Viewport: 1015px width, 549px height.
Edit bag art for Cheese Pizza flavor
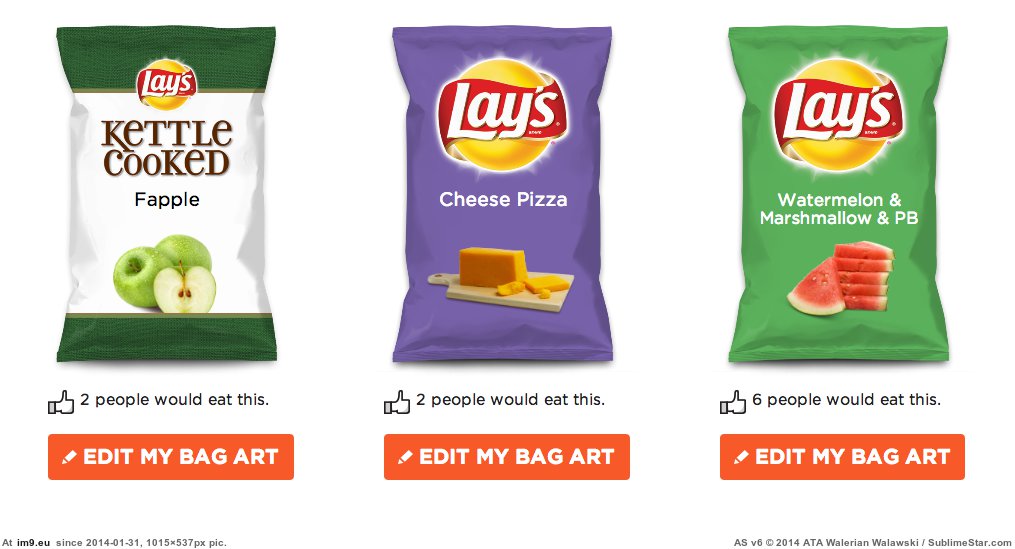coord(507,457)
